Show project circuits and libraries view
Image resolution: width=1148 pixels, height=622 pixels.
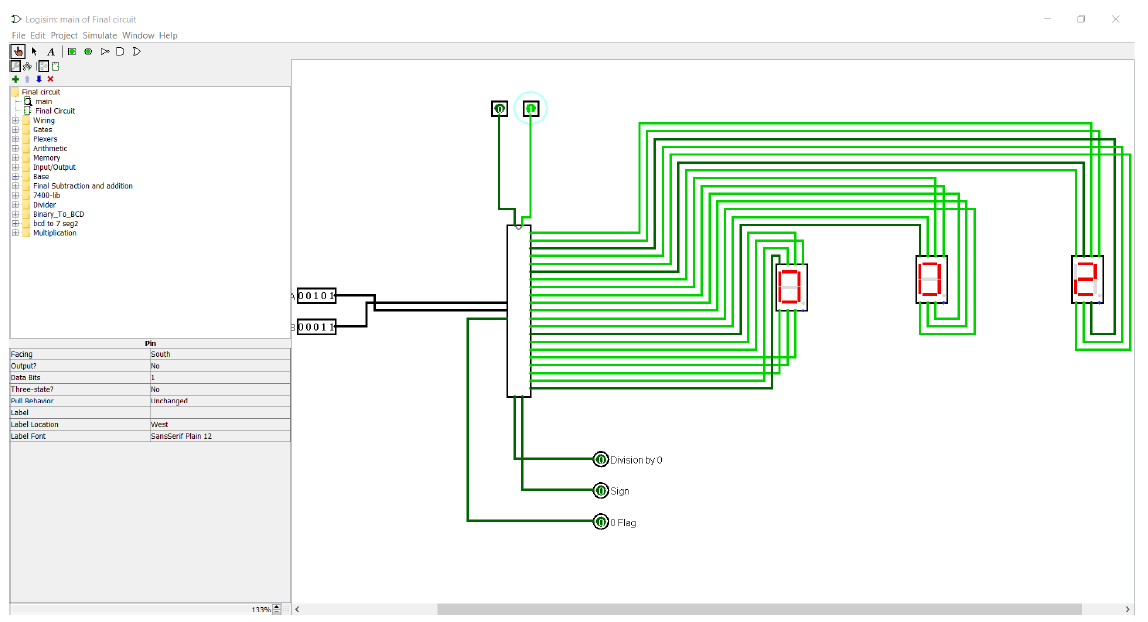point(15,66)
